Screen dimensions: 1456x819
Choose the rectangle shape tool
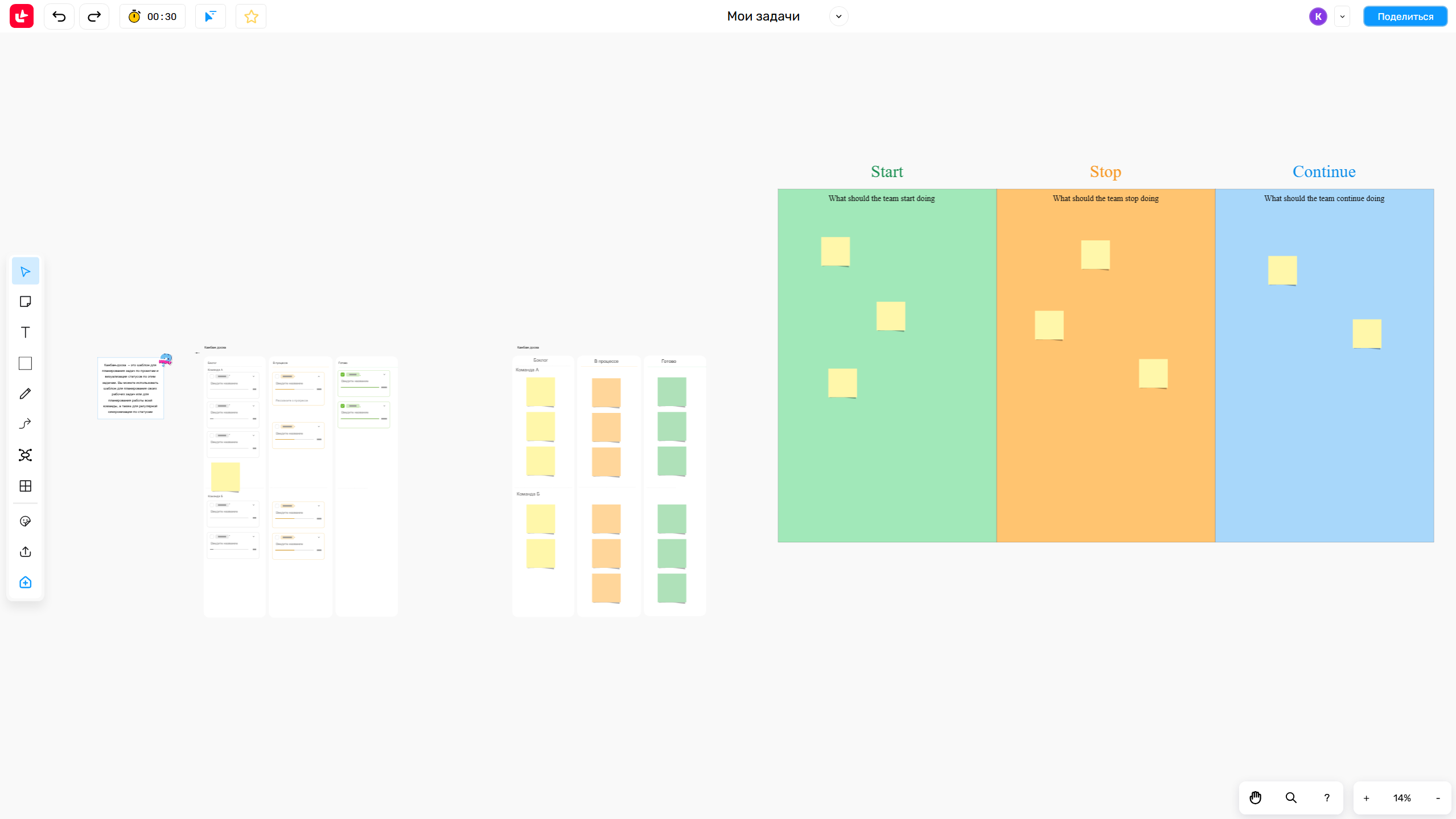click(25, 363)
